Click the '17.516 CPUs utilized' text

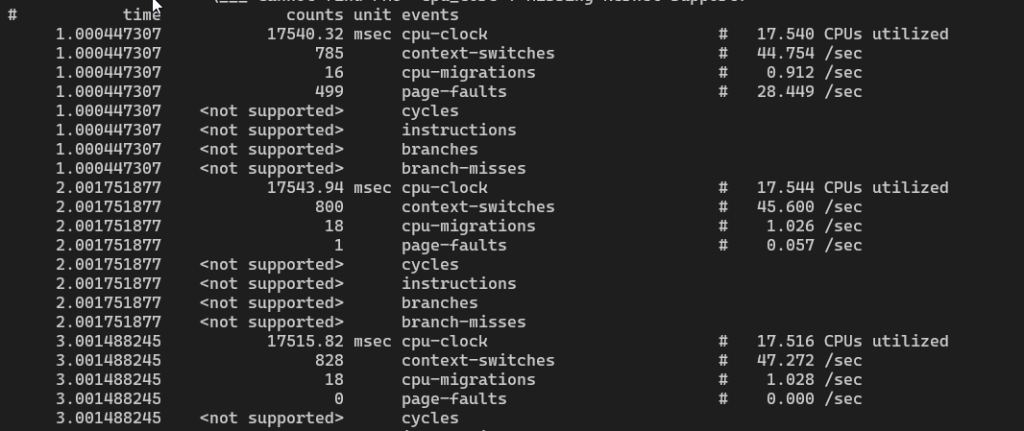pos(852,342)
